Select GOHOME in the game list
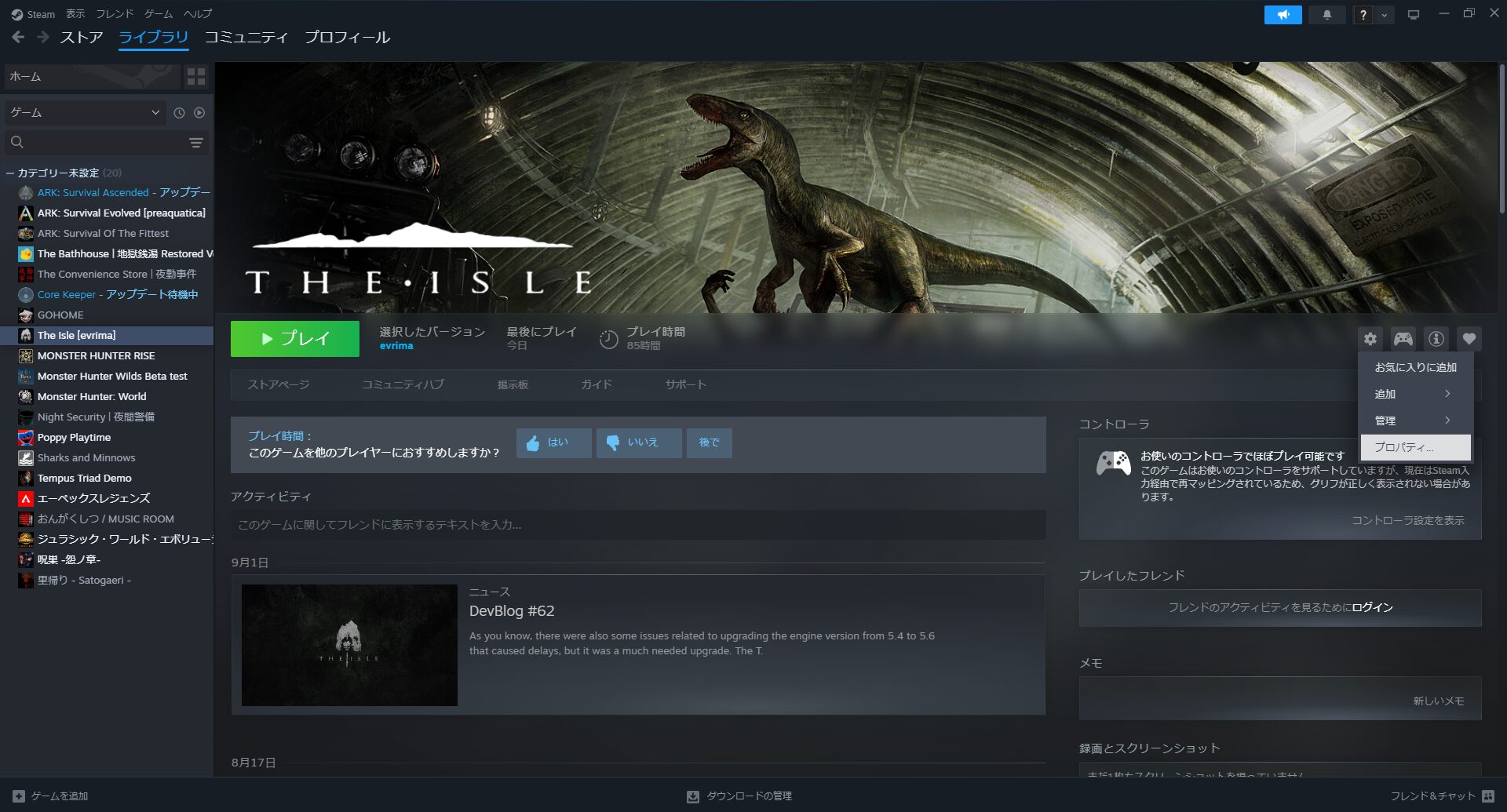The width and height of the screenshot is (1507, 812). pyautogui.click(x=107, y=315)
